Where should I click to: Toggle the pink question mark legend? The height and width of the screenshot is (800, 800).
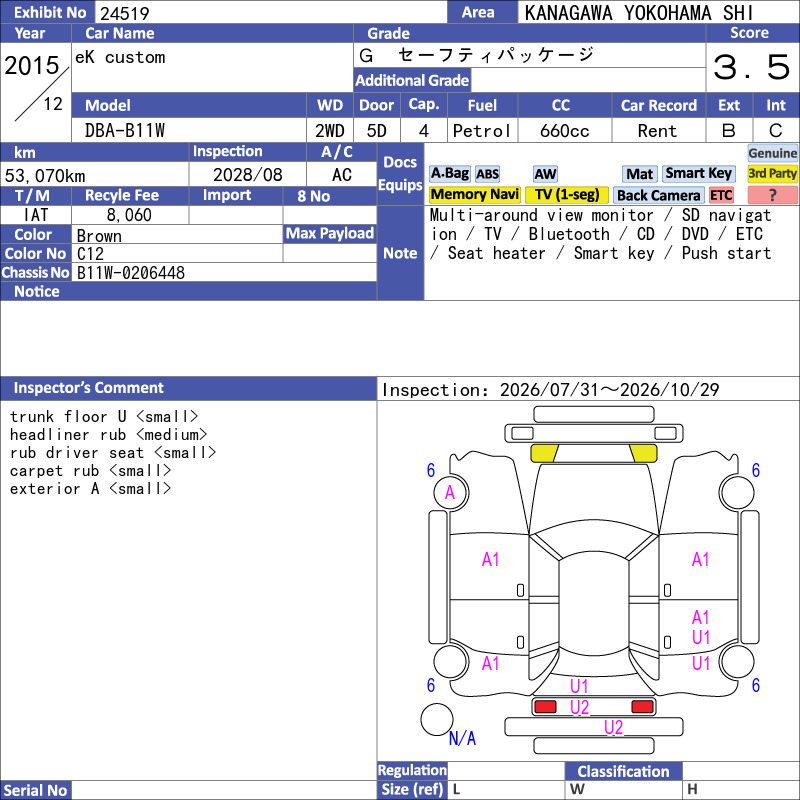click(x=772, y=195)
